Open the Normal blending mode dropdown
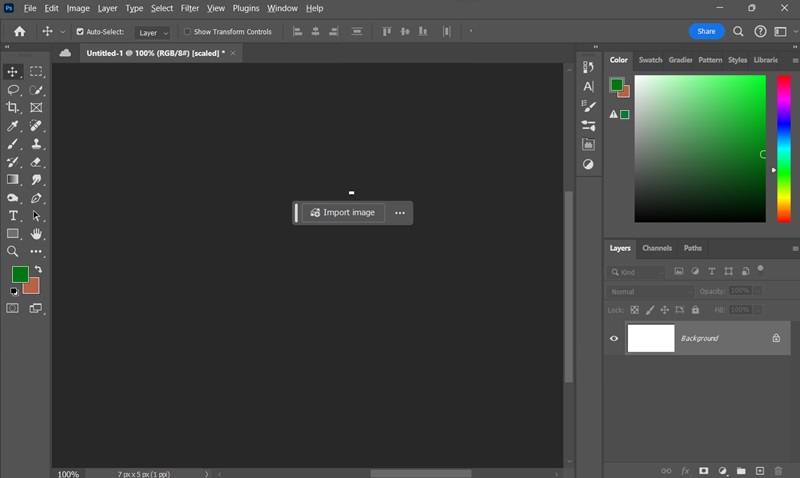The height and width of the screenshot is (478, 800). (x=651, y=291)
